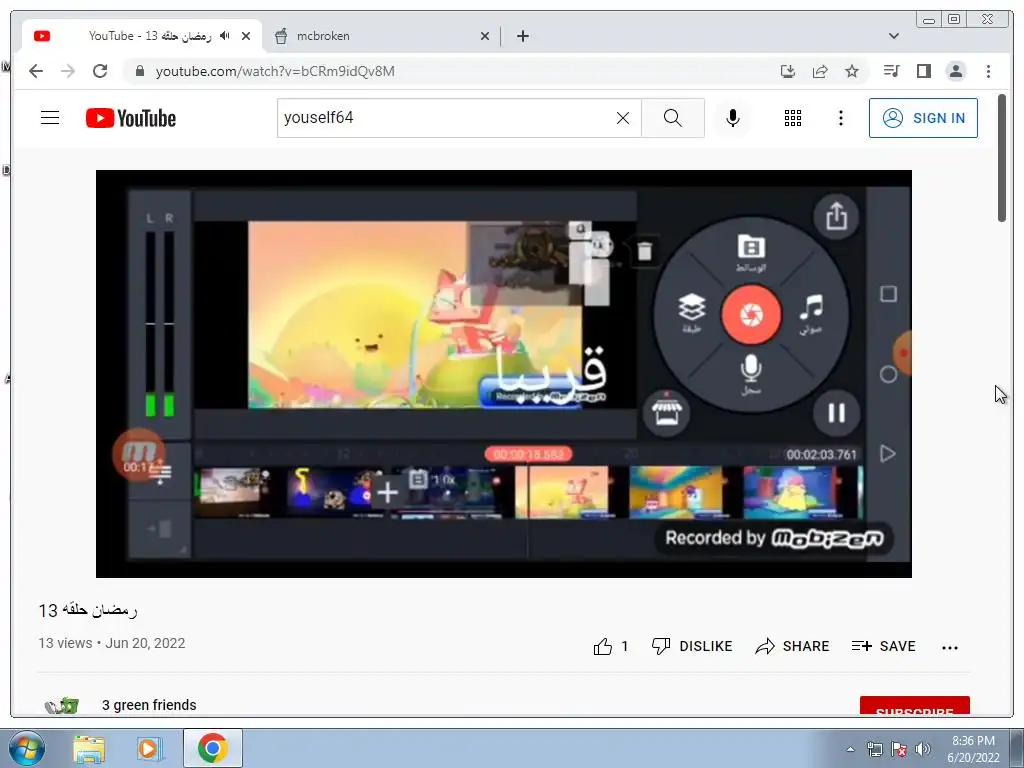Open the 3 green friends channel
This screenshot has height=768, width=1024.
point(149,705)
